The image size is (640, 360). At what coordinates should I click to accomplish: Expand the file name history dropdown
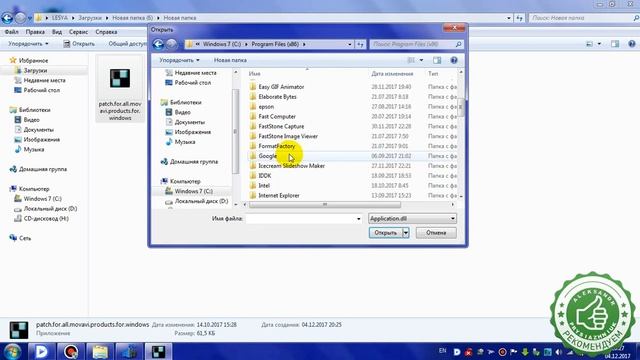coord(358,219)
